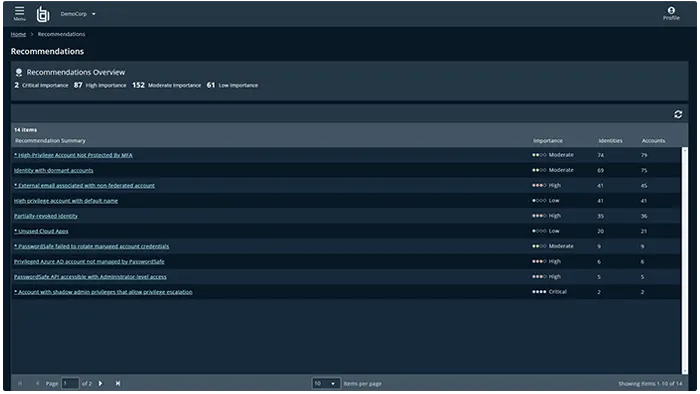
Task: Click the BeyondTrust logo icon
Action: click(43, 14)
